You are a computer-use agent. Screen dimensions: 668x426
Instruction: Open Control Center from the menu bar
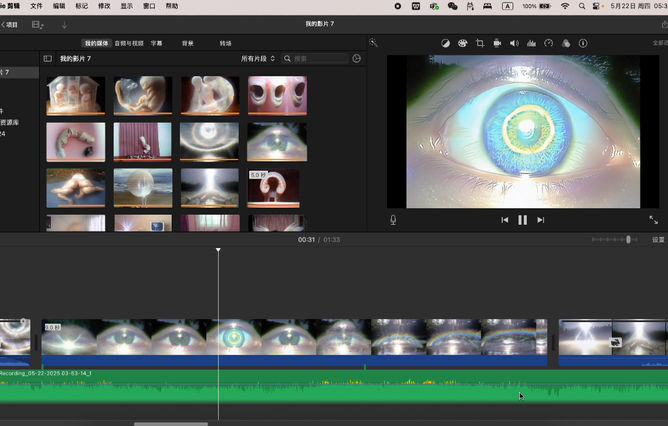(598, 6)
